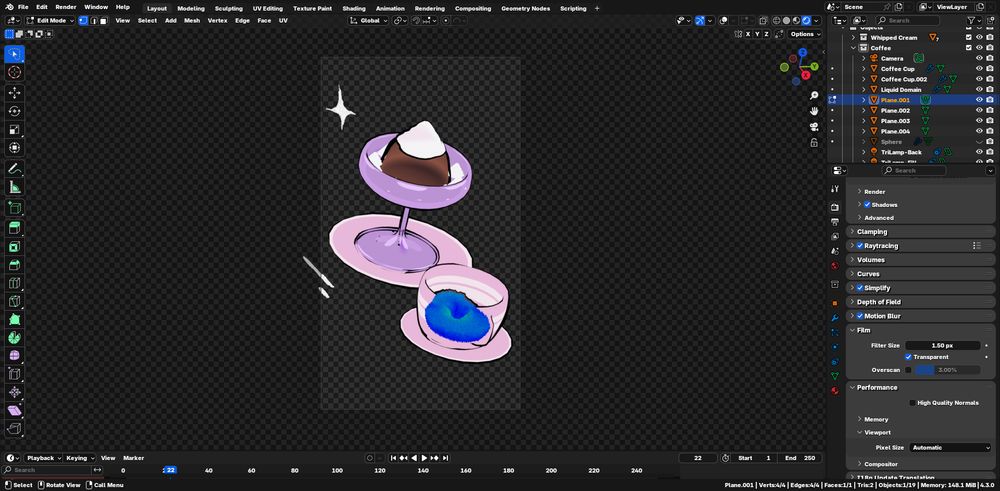Viewport: 1000px width, 491px height.
Task: Open the Edit Mode dropdown
Action: (50, 20)
